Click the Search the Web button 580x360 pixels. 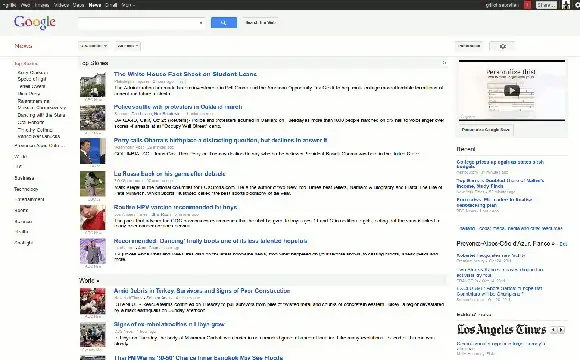[x=260, y=23]
